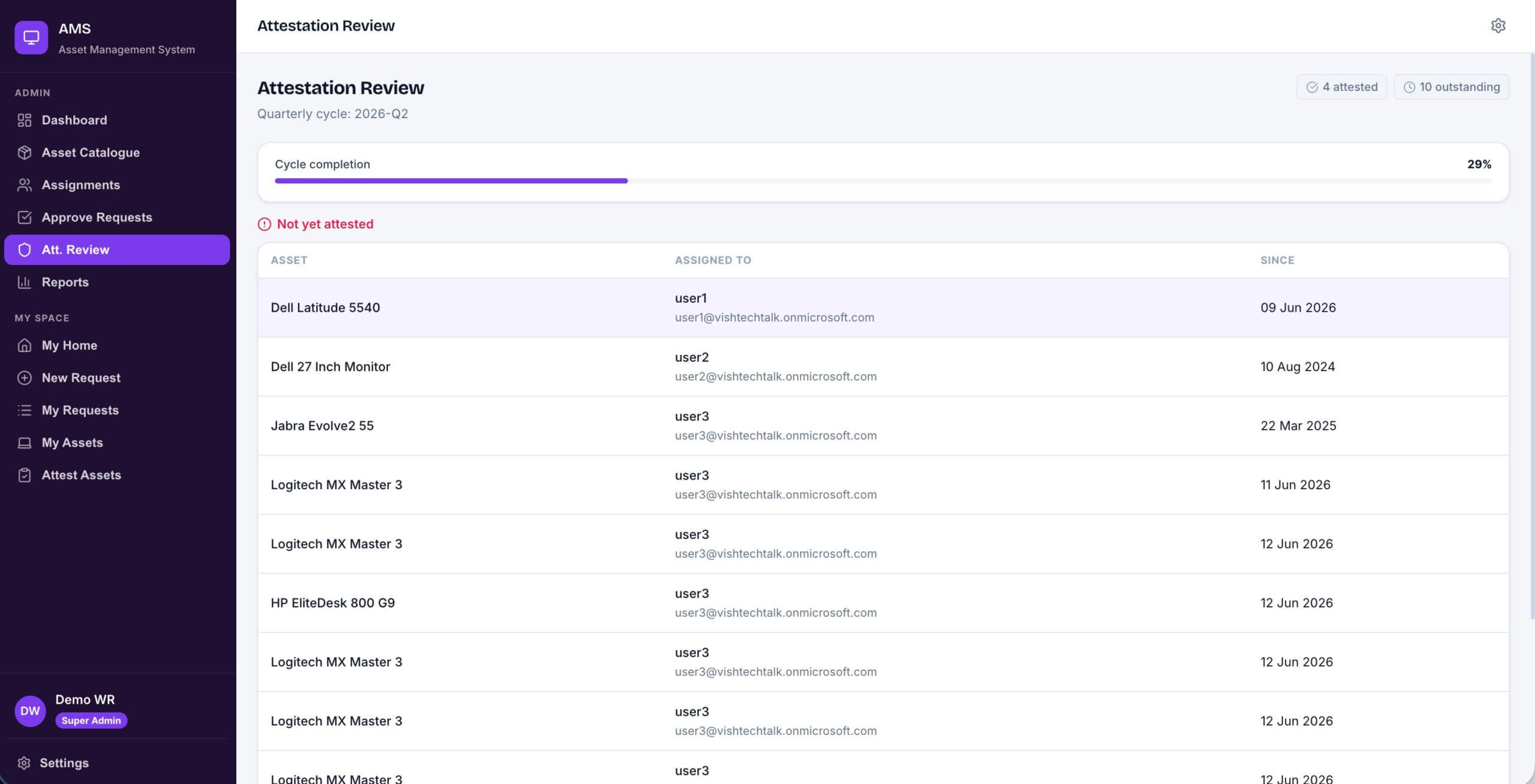Select Att. Review menu item
The width and height of the screenshot is (1535, 784).
pos(117,249)
